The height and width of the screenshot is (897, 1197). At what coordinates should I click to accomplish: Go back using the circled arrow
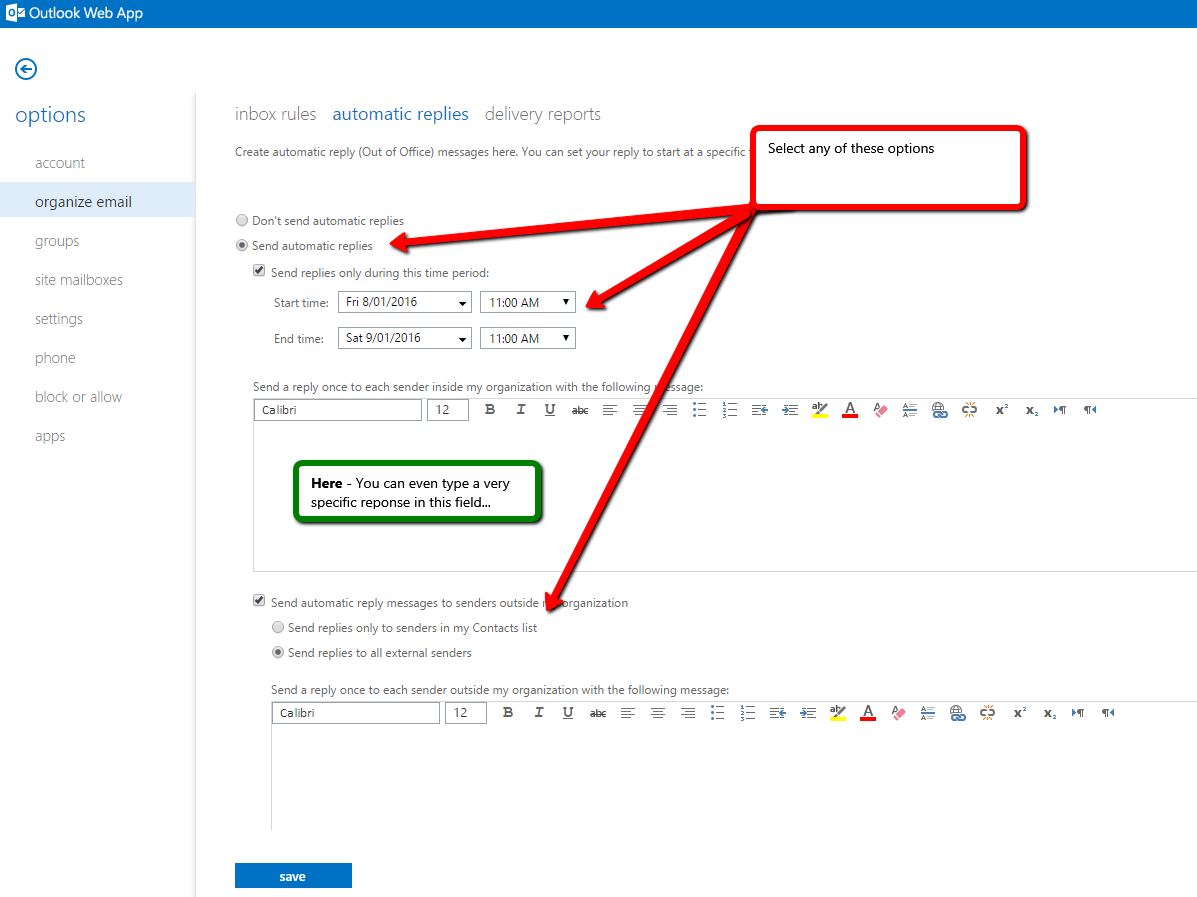coord(26,69)
